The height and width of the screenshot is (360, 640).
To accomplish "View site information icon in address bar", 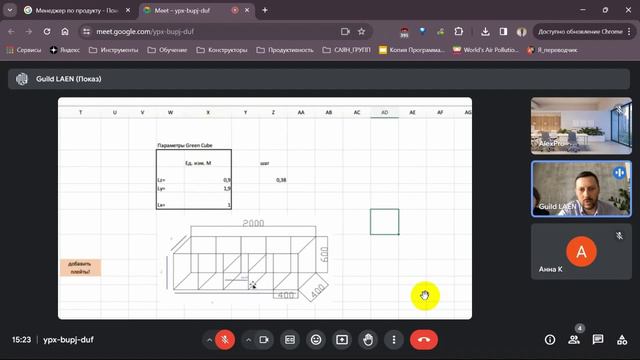I will (x=87, y=31).
